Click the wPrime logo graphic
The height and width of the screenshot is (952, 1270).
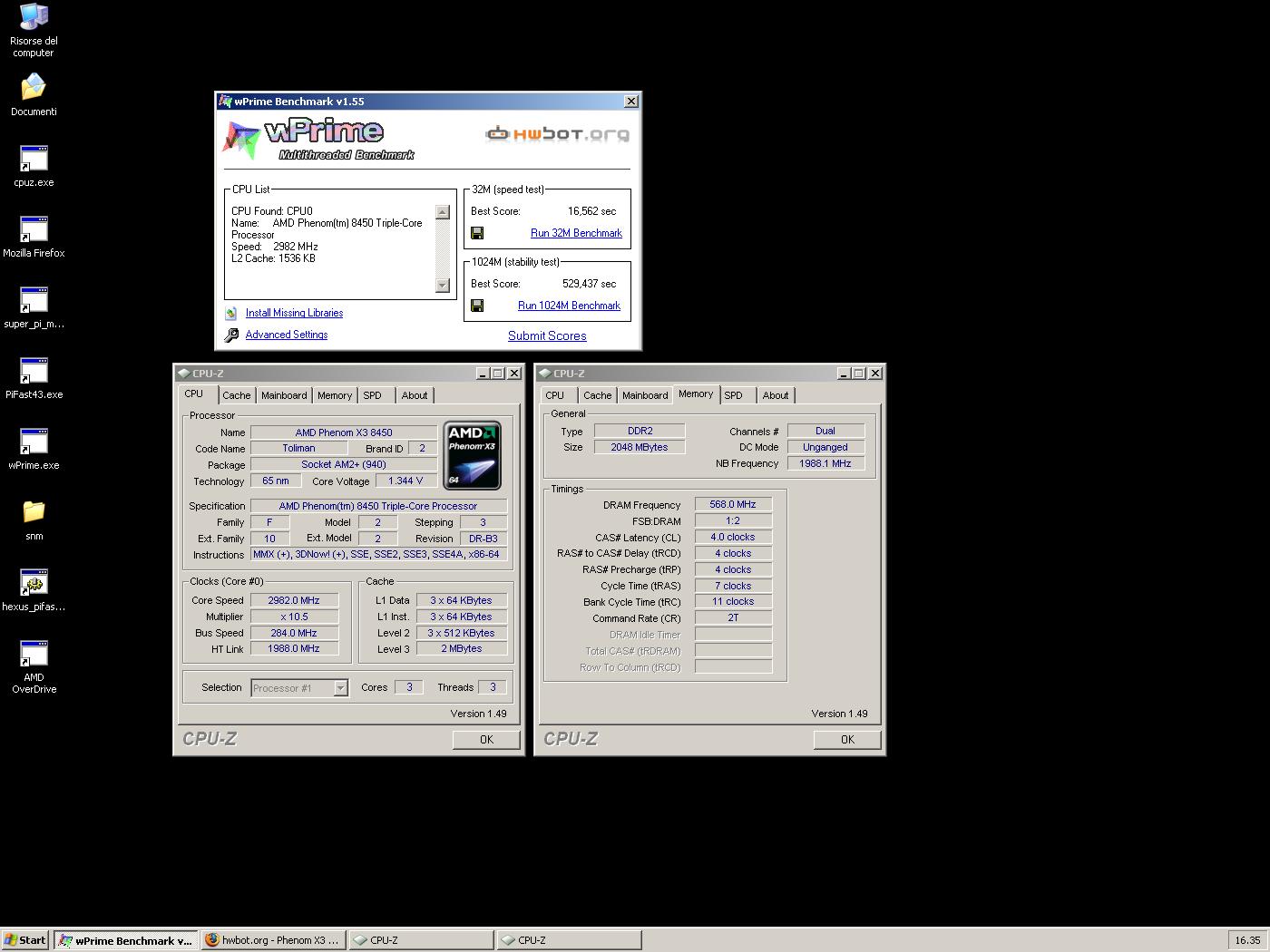(x=317, y=140)
